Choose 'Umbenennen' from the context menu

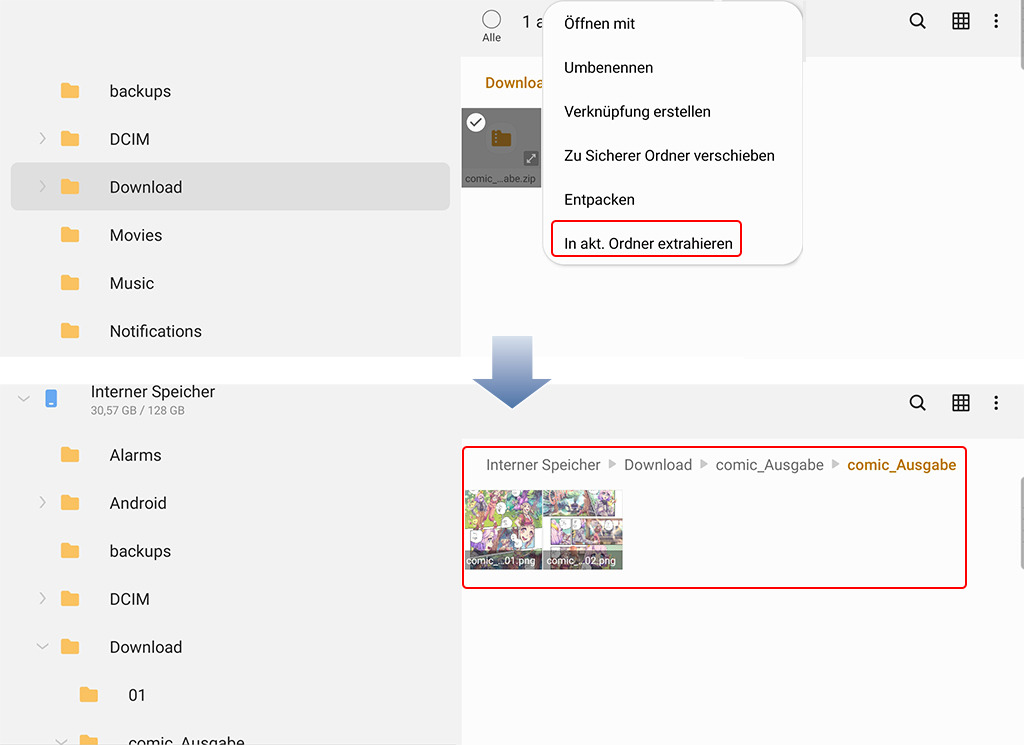tap(608, 67)
